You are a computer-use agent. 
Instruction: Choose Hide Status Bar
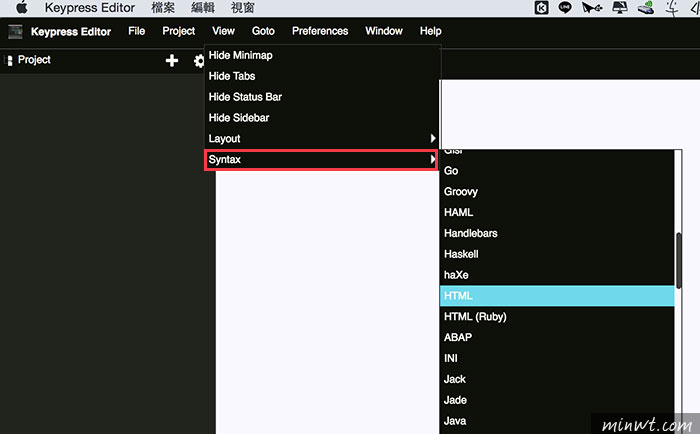click(x=321, y=97)
